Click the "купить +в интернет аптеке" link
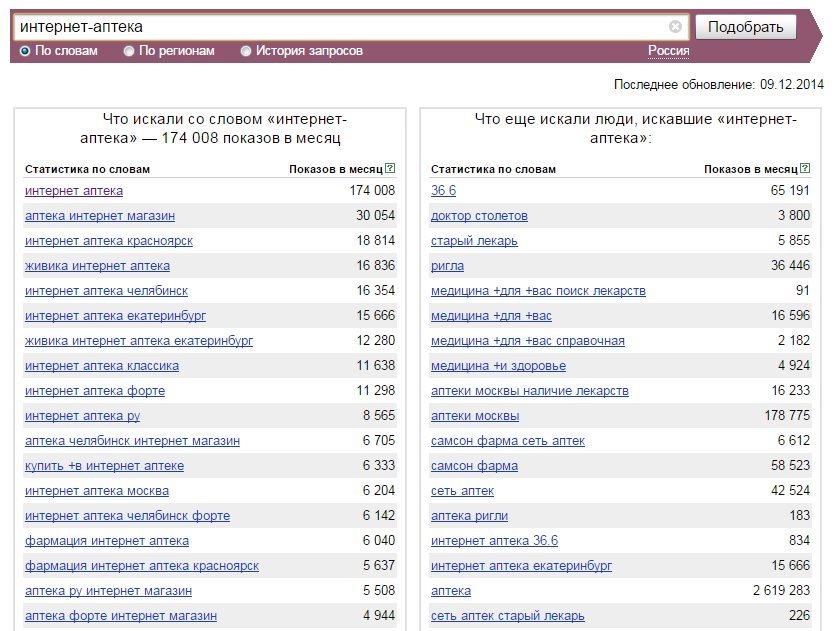The image size is (836, 631). 104,466
